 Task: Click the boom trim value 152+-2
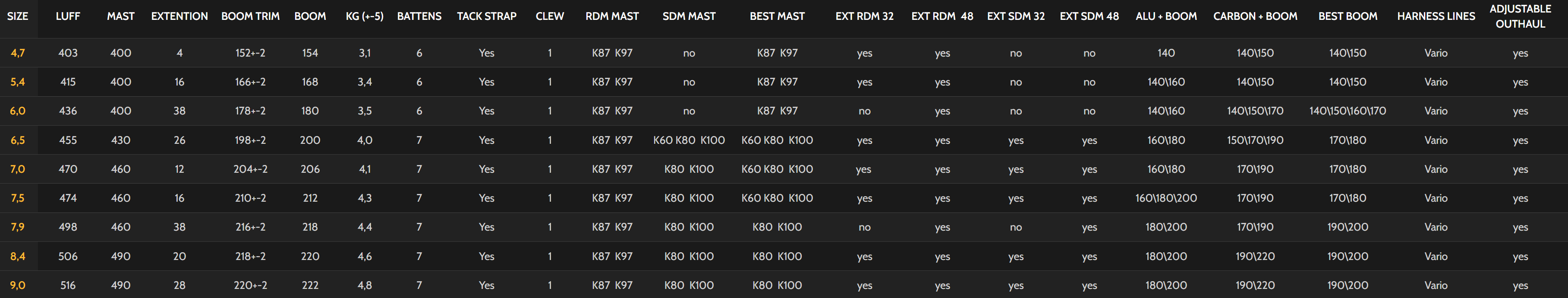click(250, 53)
